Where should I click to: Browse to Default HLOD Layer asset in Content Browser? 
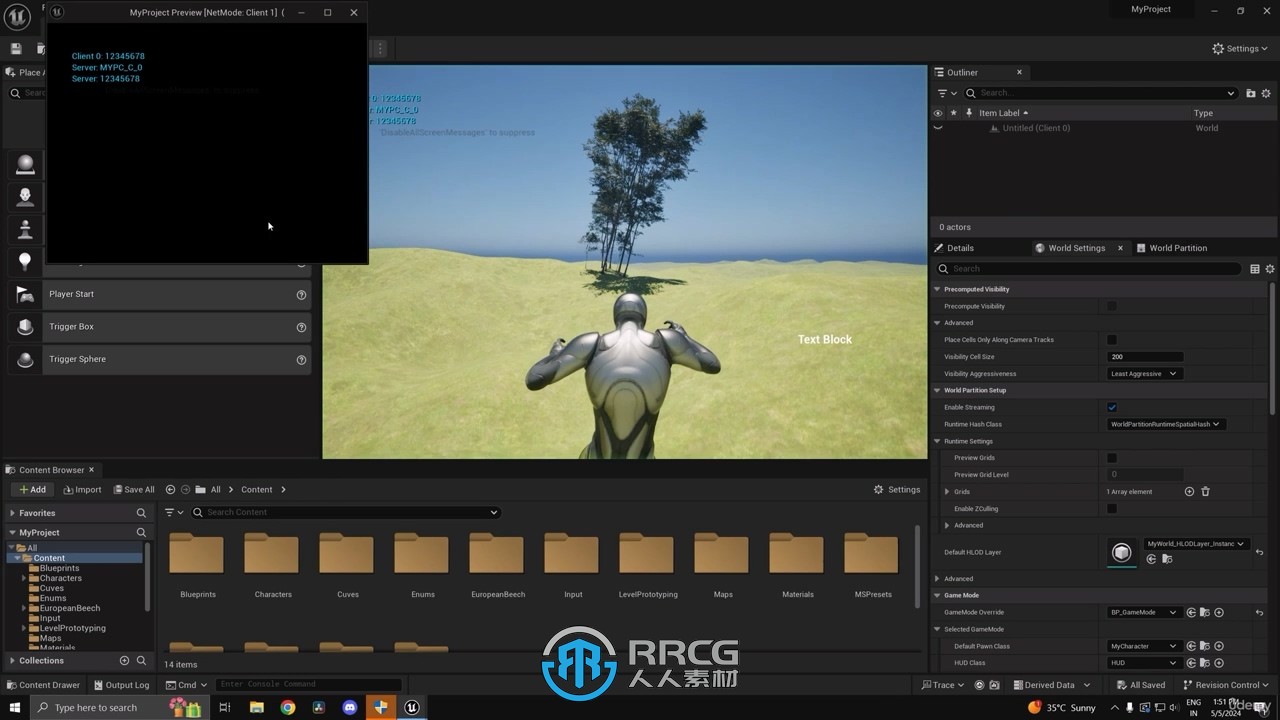(1167, 559)
